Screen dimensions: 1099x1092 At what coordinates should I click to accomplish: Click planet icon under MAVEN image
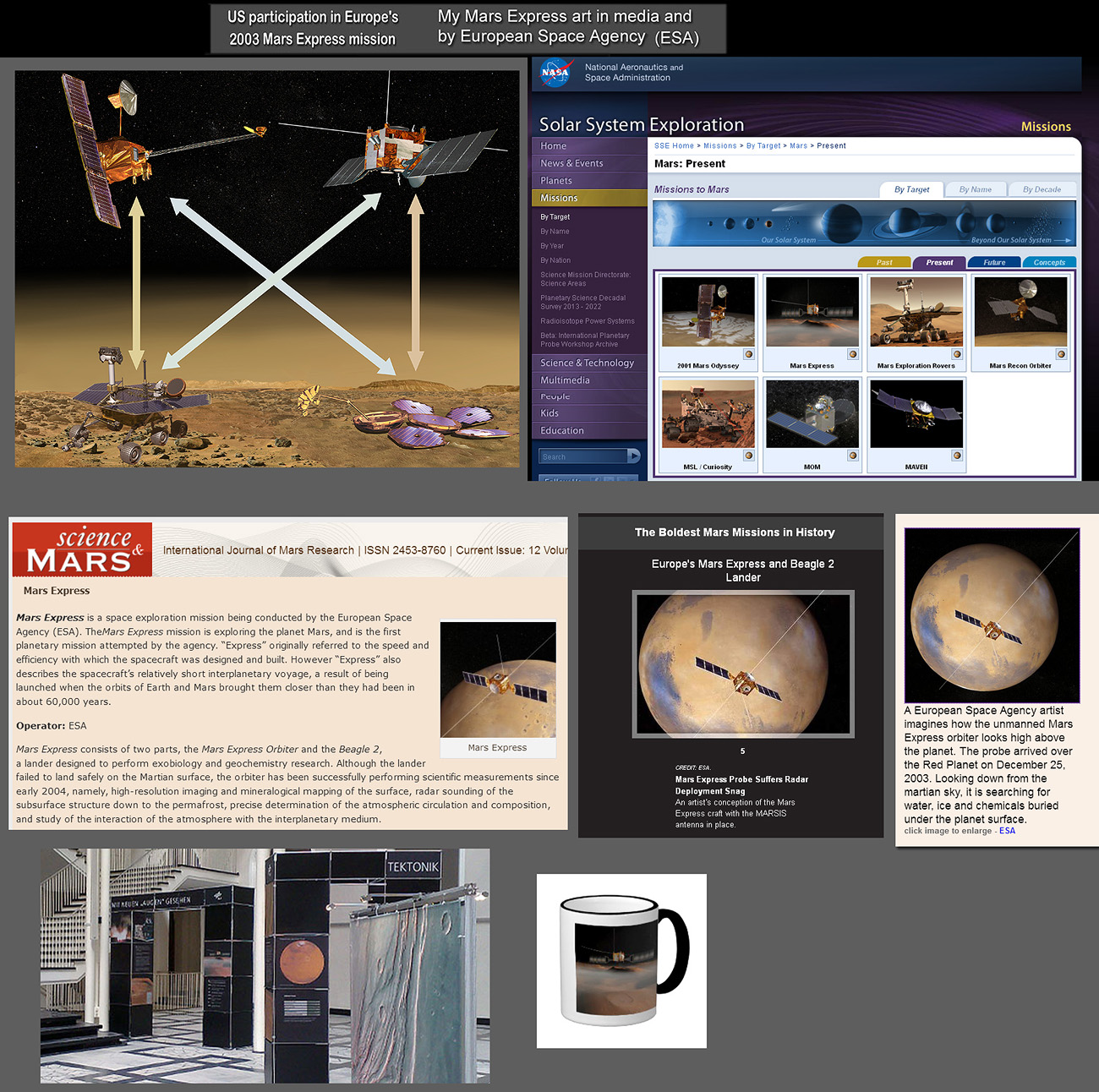[x=957, y=456]
